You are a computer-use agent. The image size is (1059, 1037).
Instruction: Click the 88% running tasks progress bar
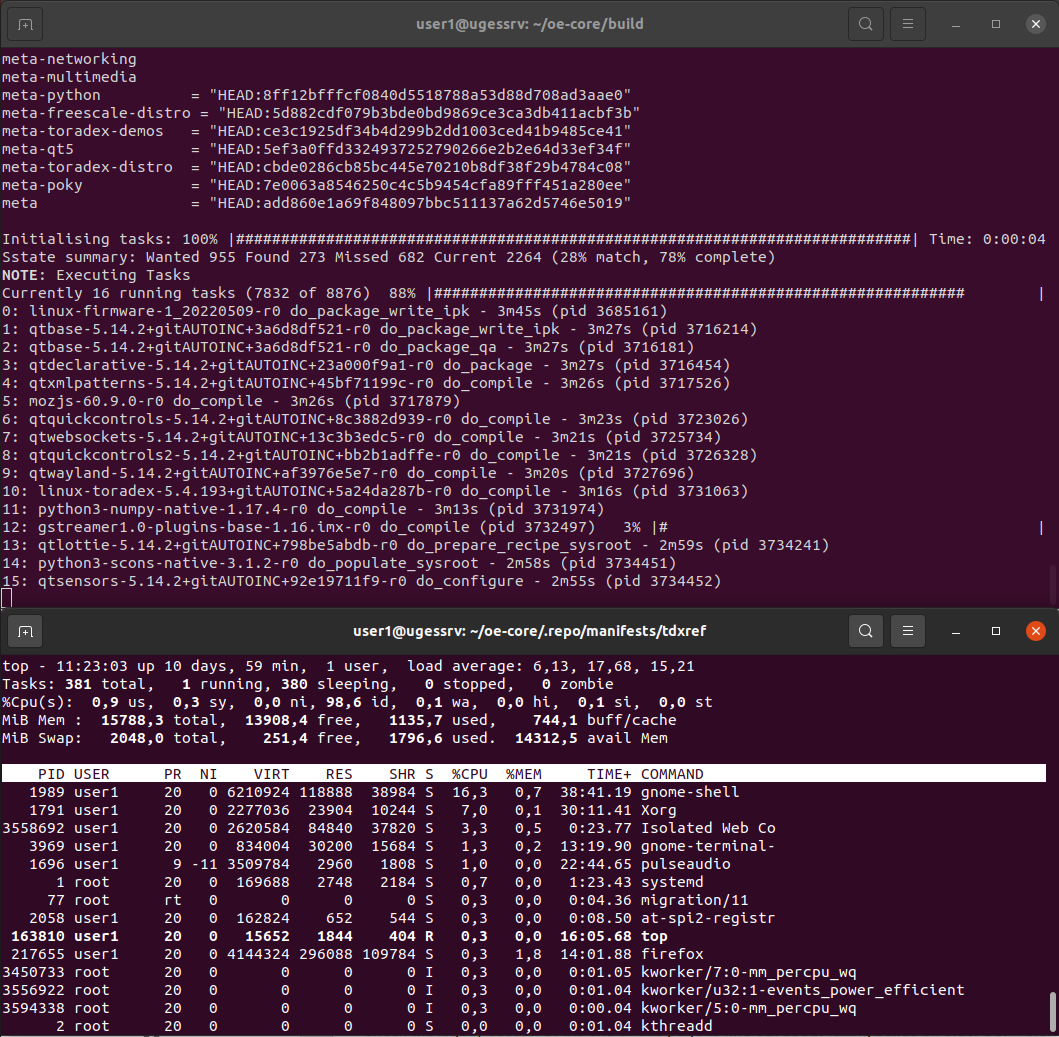pos(736,293)
